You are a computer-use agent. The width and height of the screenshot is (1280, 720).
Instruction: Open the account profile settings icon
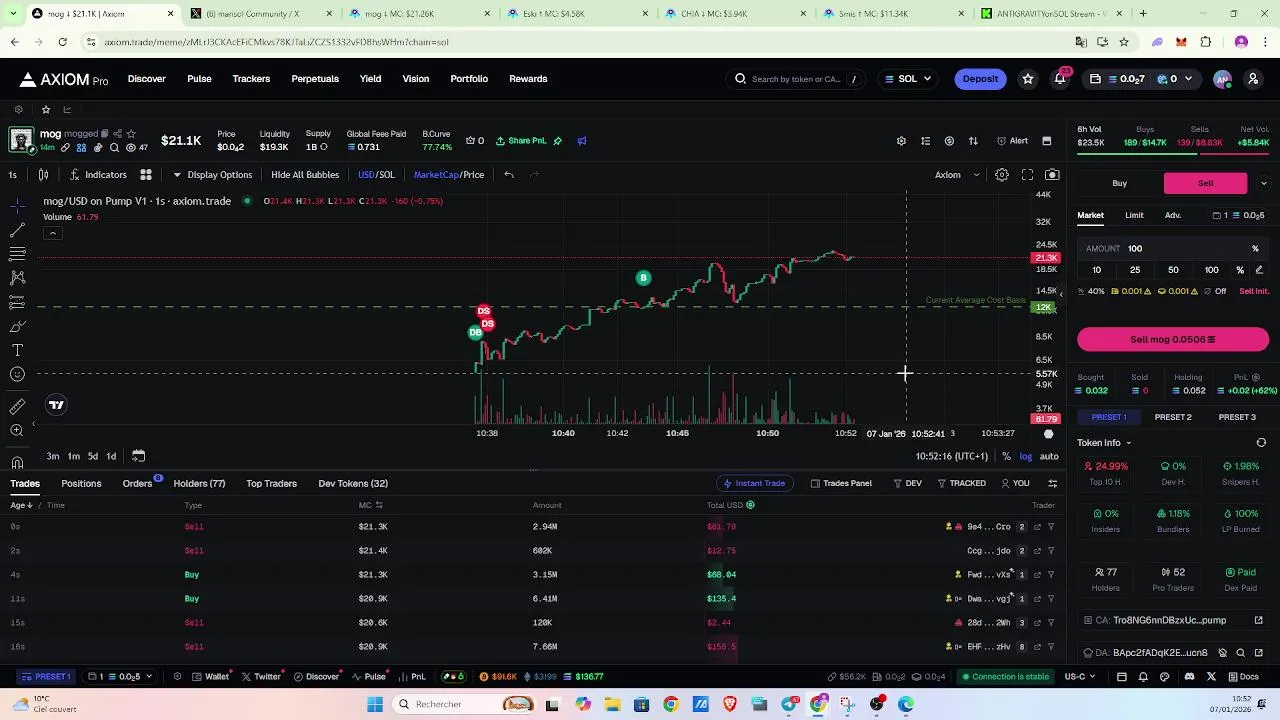coord(1253,79)
